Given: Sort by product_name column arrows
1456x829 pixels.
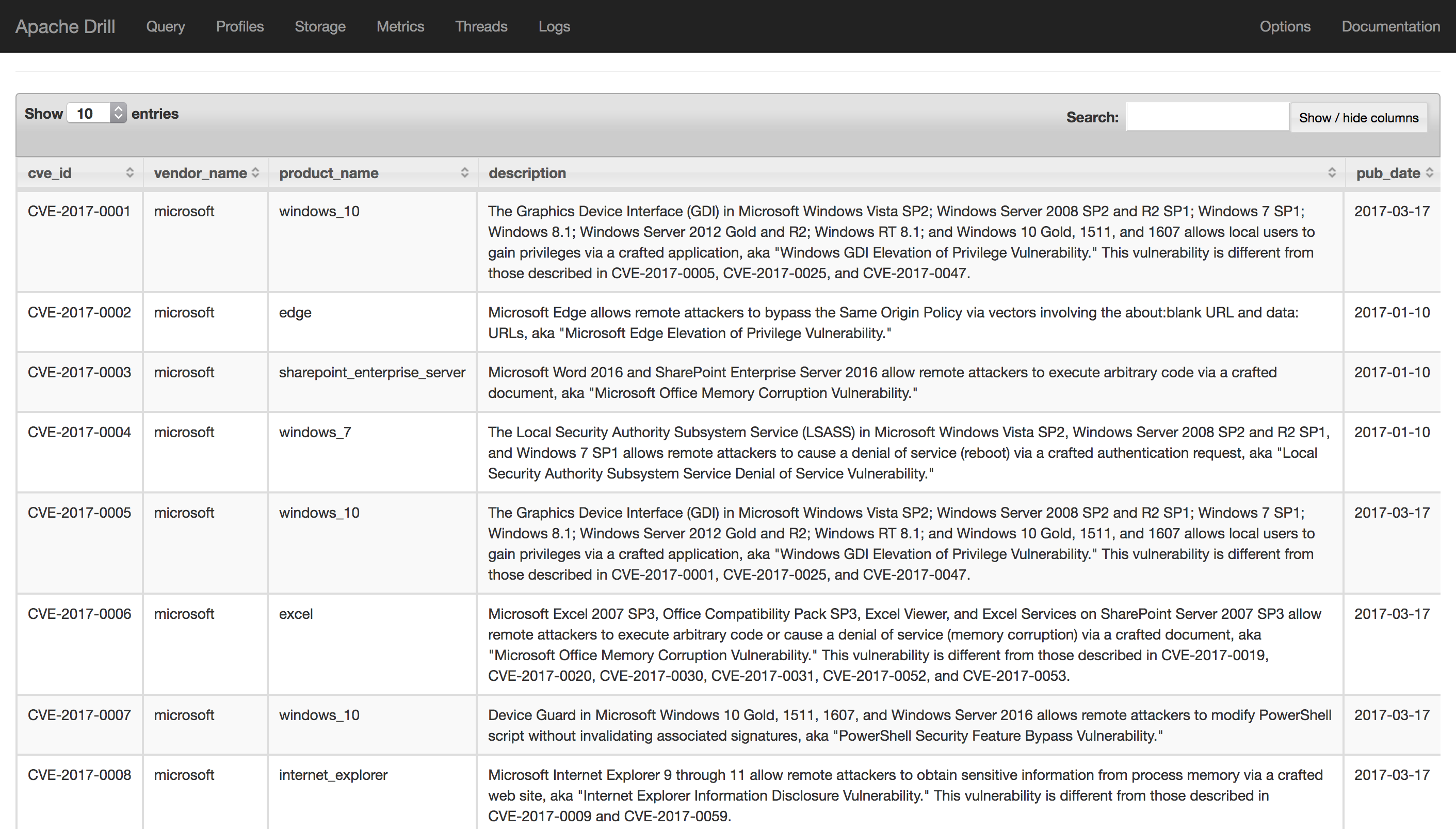Looking at the screenshot, I should coord(465,173).
